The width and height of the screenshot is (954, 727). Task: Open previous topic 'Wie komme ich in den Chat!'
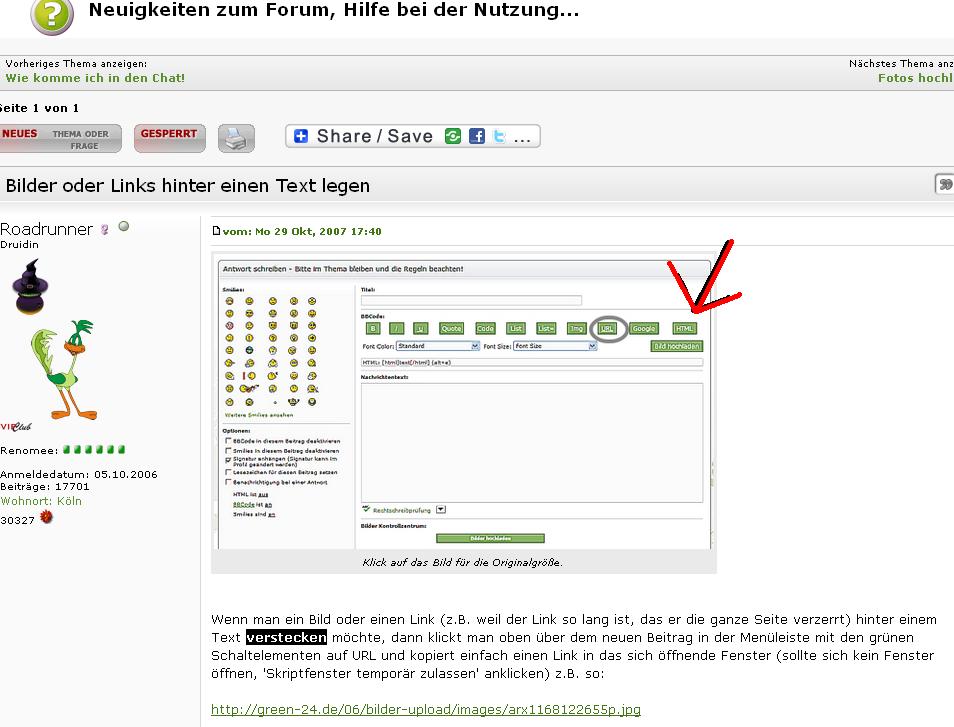(x=95, y=77)
